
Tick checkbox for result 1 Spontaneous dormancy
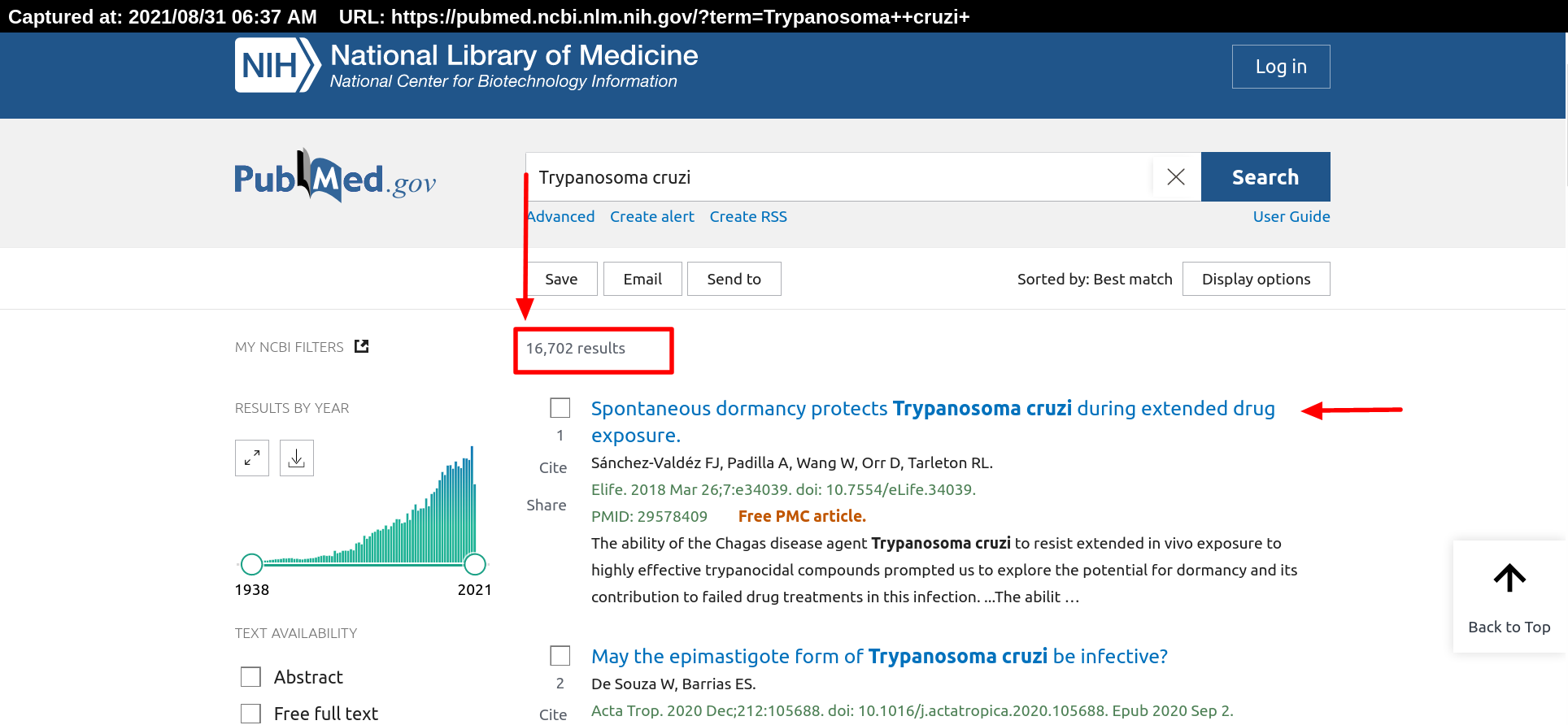pyautogui.click(x=560, y=407)
